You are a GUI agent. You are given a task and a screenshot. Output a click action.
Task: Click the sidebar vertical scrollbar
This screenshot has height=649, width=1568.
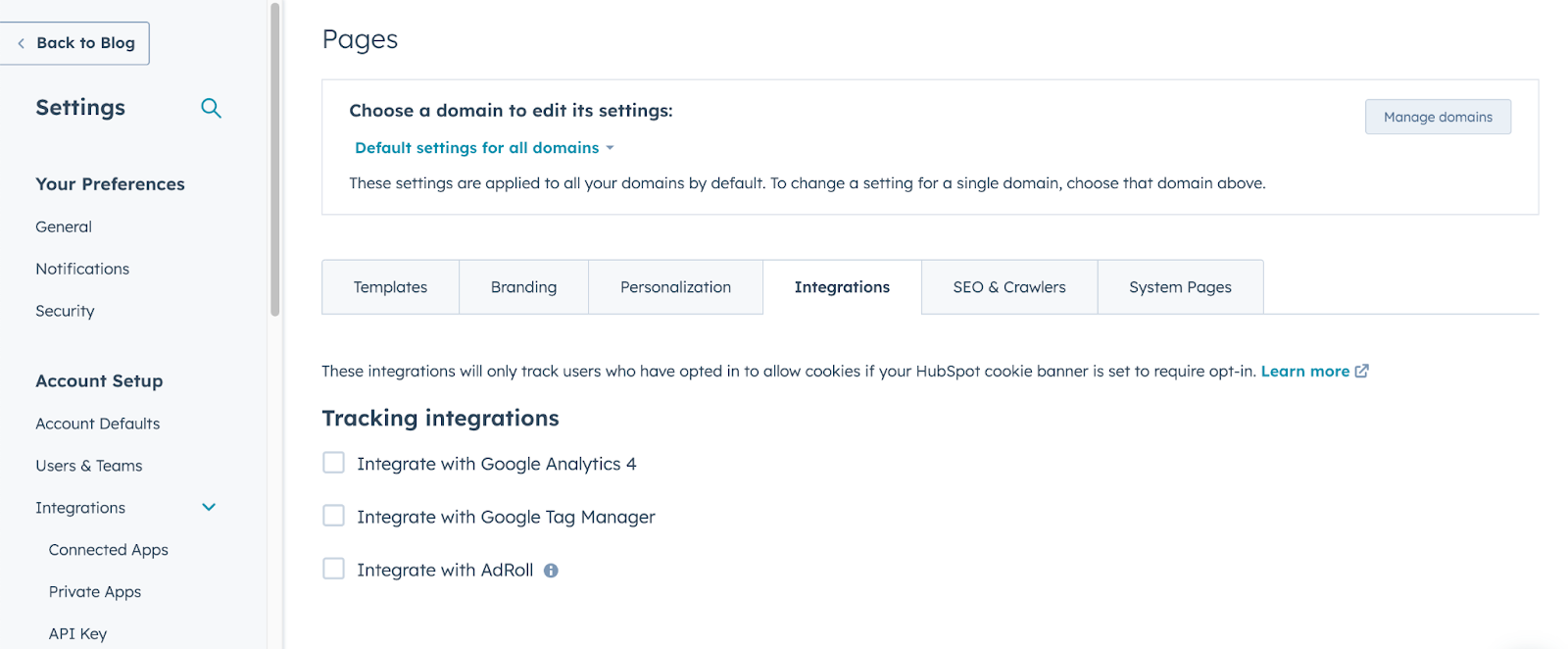(x=275, y=157)
